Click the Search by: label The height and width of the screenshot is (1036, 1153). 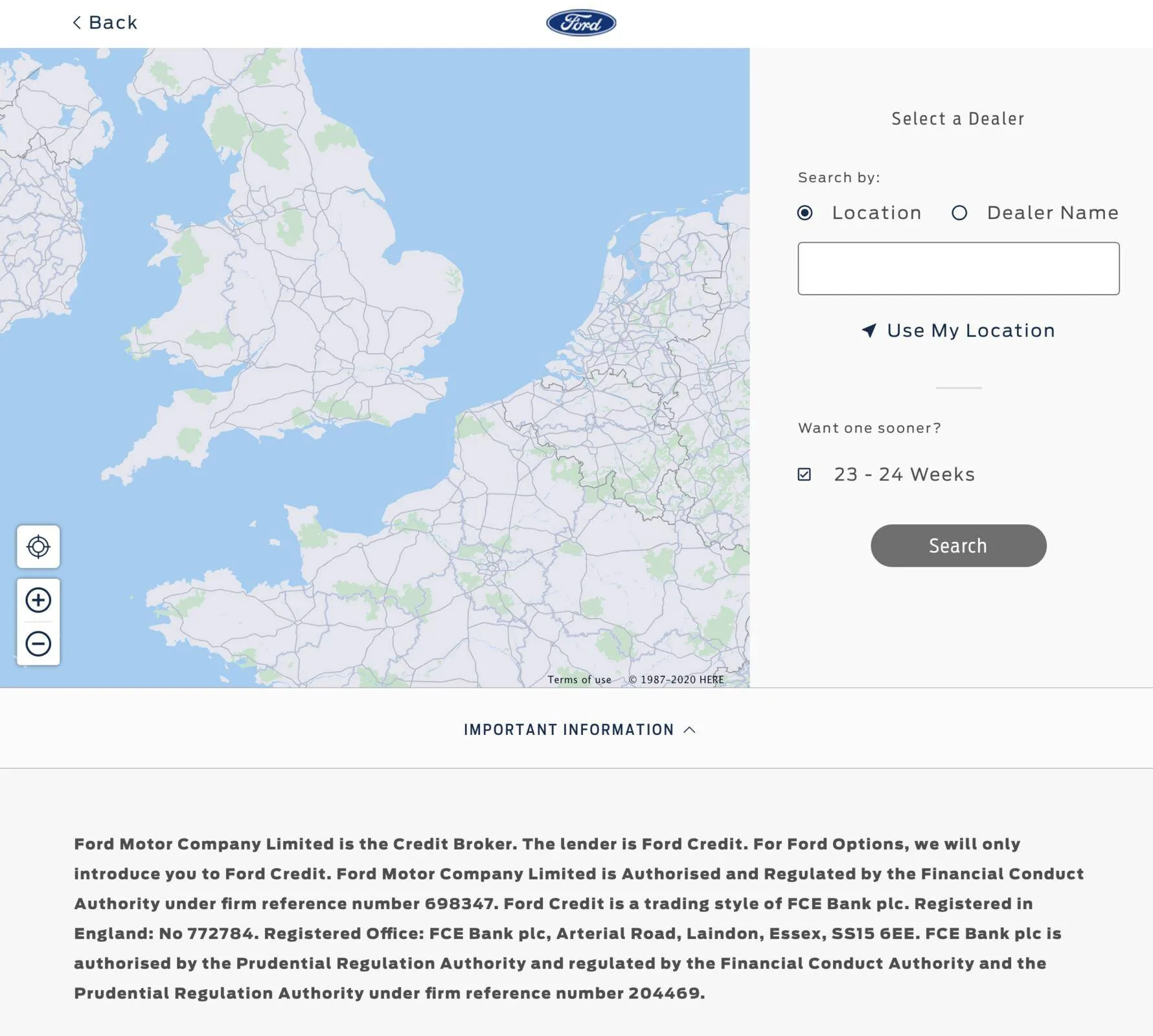click(839, 177)
